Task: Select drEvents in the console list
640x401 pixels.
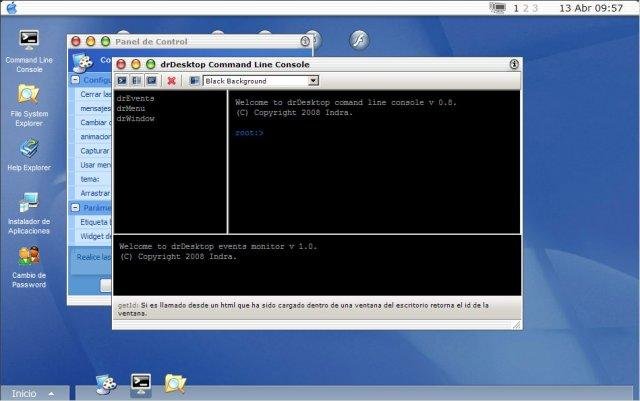Action: point(136,98)
